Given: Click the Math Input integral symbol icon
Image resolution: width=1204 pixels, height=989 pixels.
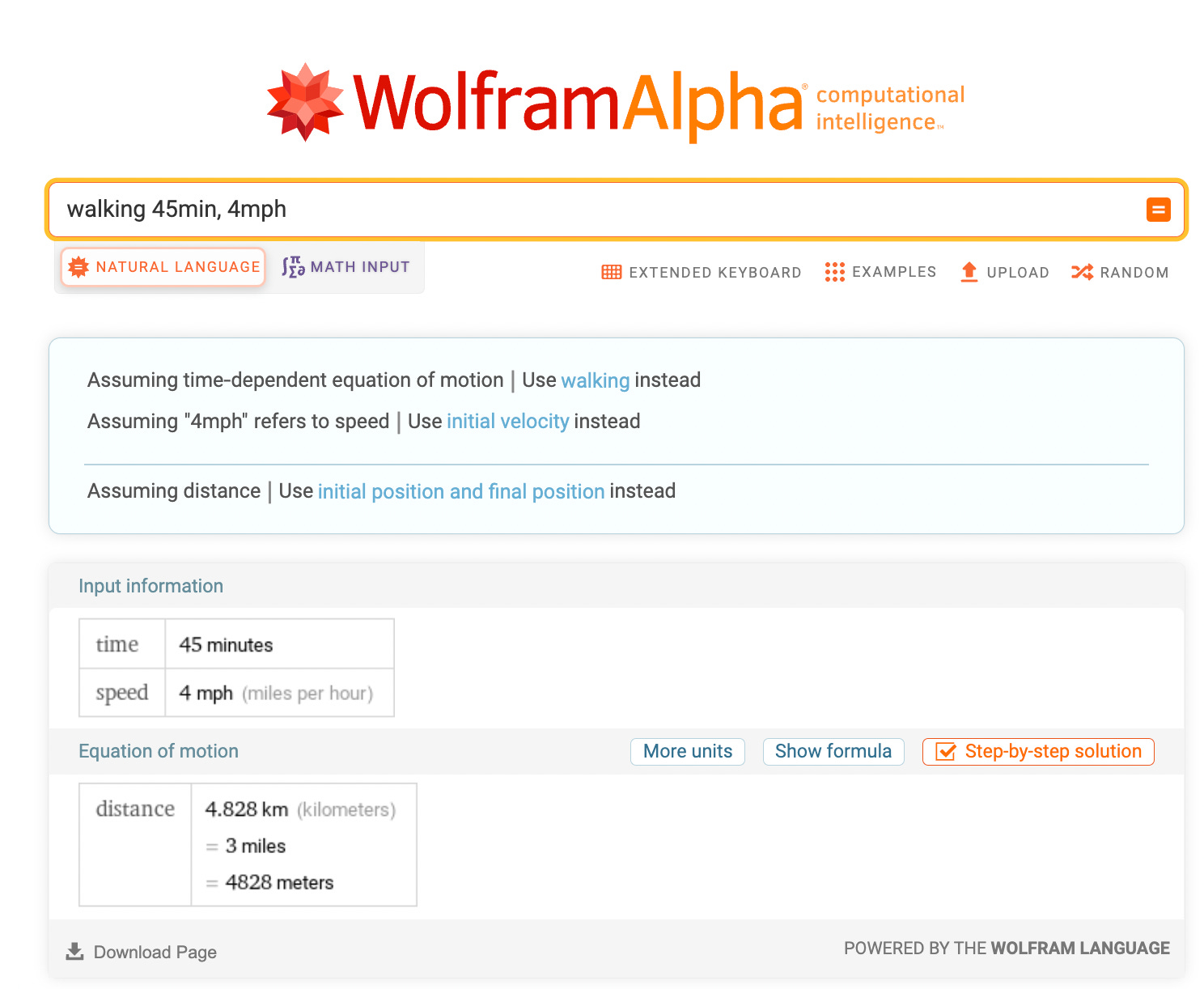Looking at the screenshot, I should [293, 267].
